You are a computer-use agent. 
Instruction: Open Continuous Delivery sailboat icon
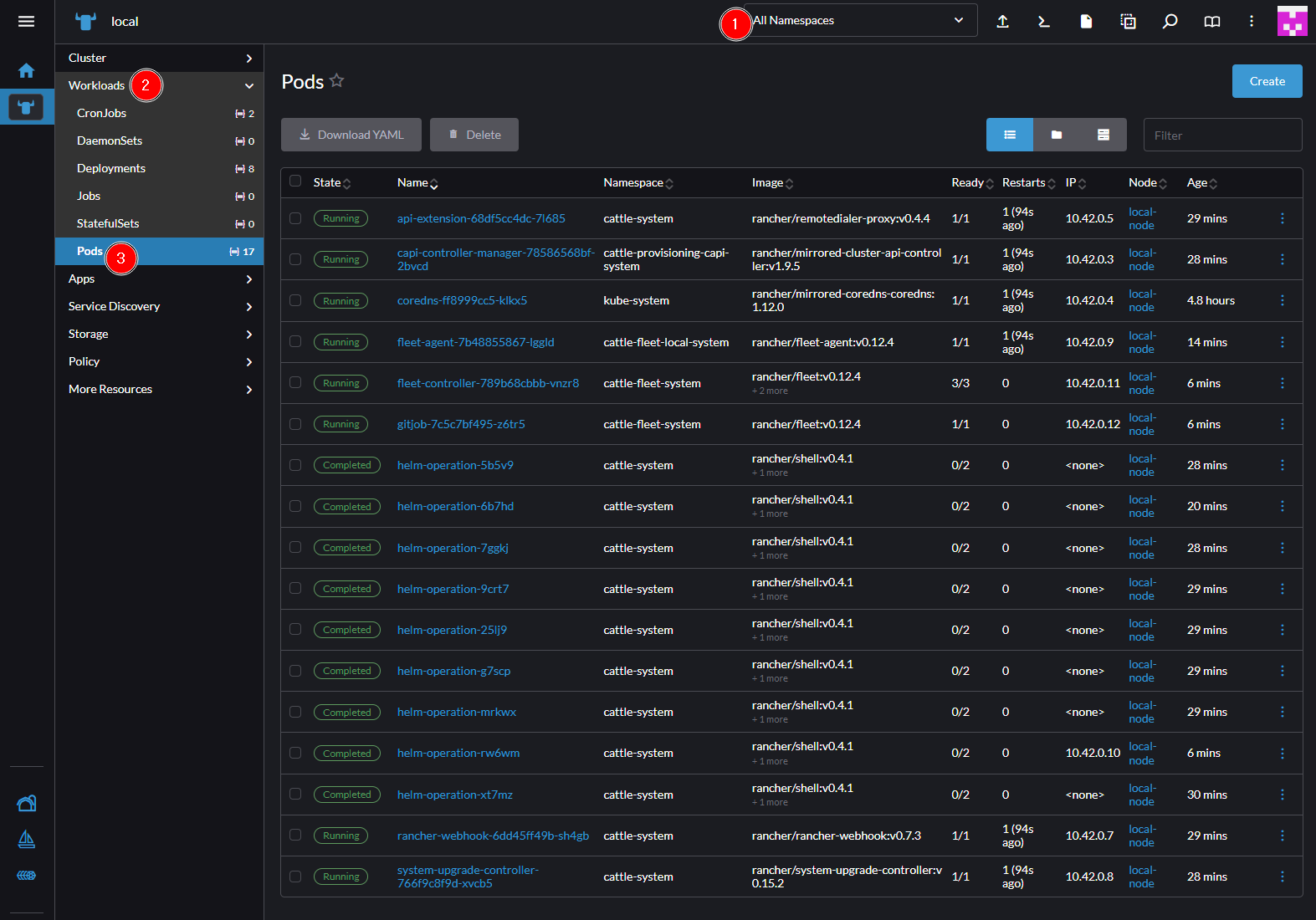coord(26,839)
